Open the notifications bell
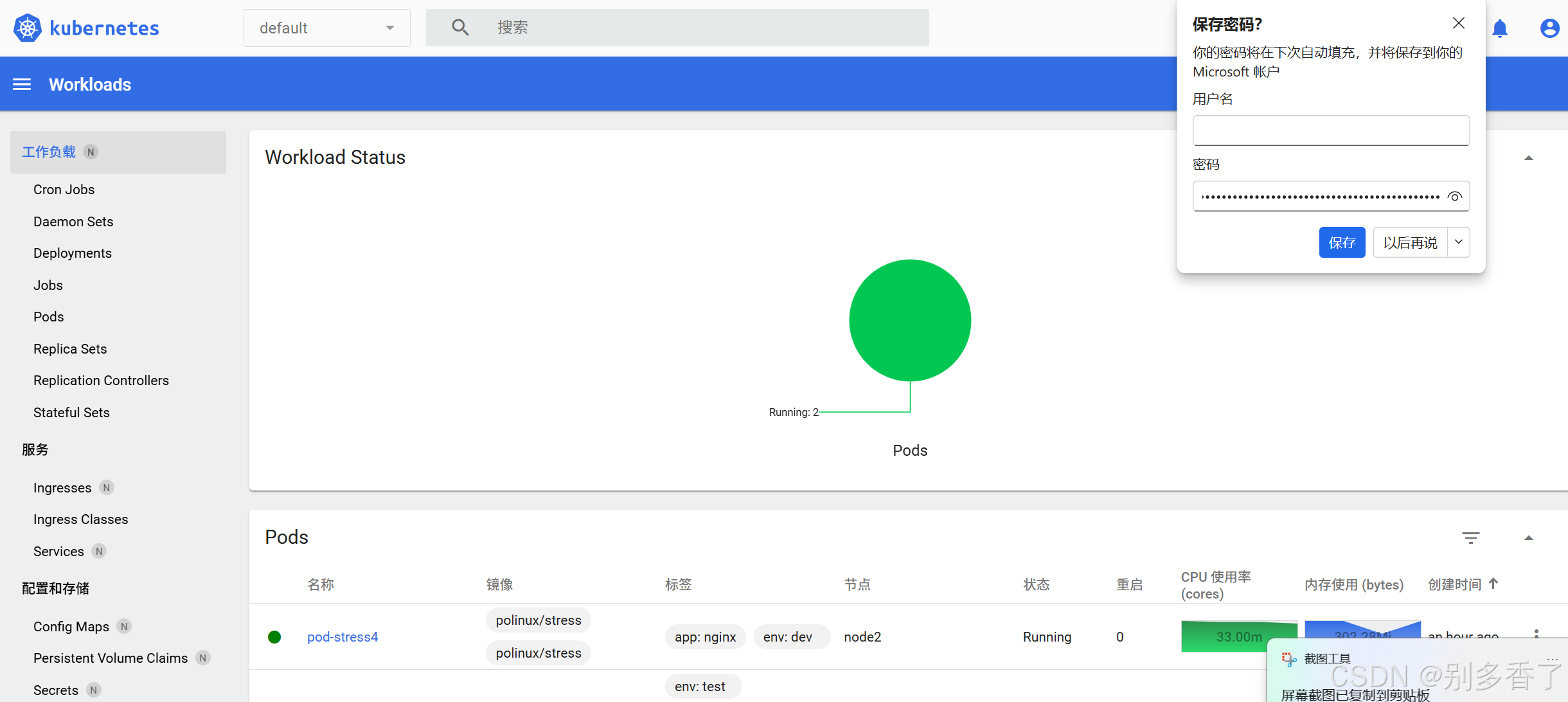The height and width of the screenshot is (702, 1568). click(1500, 28)
